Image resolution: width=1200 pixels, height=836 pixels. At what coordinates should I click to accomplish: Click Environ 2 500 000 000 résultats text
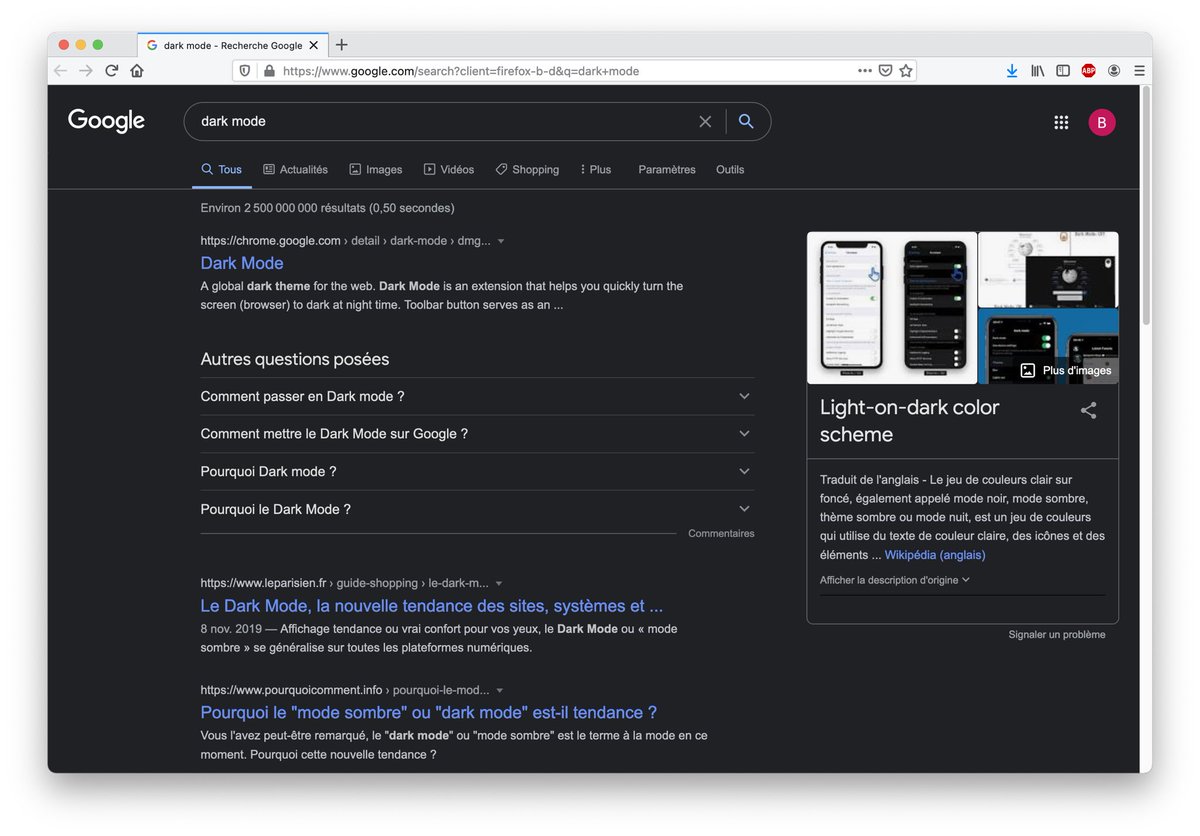coord(327,208)
